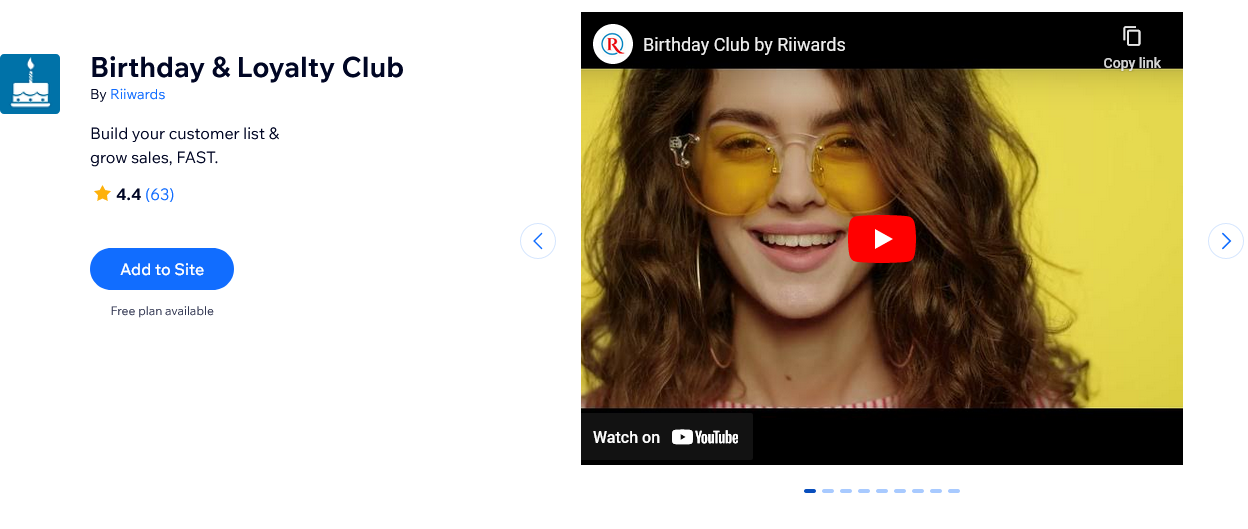This screenshot has width=1248, height=529.
Task: Open video via the Watch on YouTube logo
Action: pyautogui.click(x=704, y=437)
